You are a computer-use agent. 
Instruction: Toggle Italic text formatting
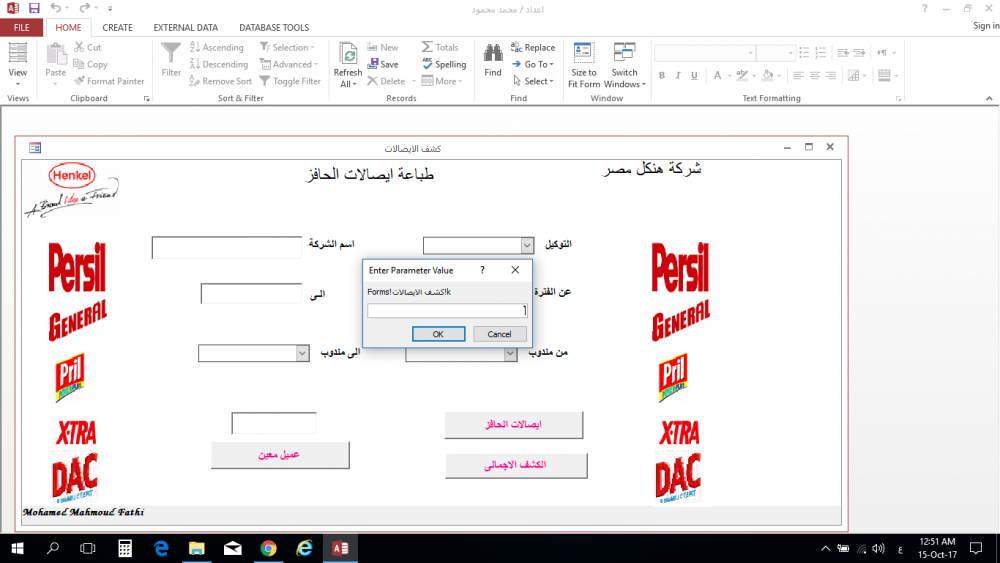pyautogui.click(x=678, y=75)
